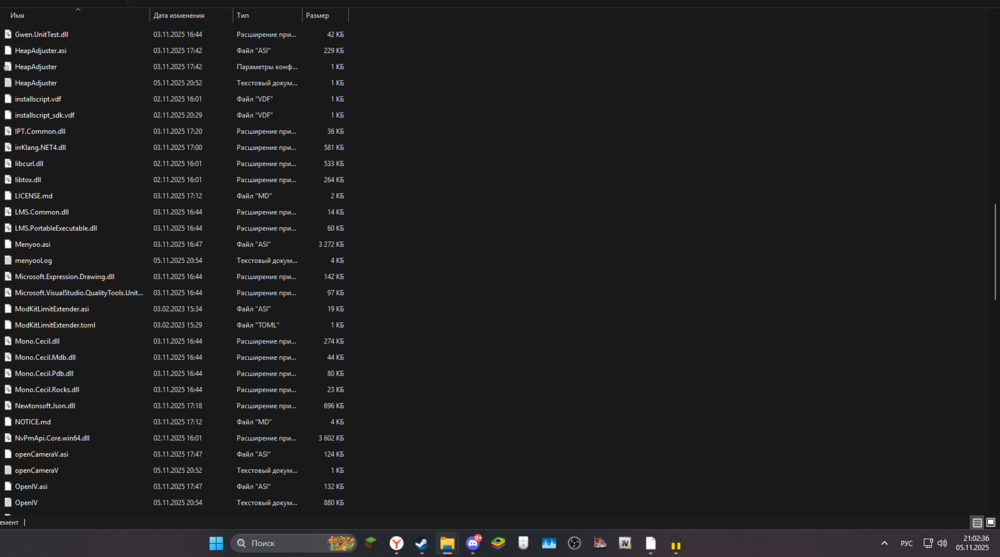The width and height of the screenshot is (1000, 557).
Task: Click the red truck taskbar icon
Action: [599, 543]
